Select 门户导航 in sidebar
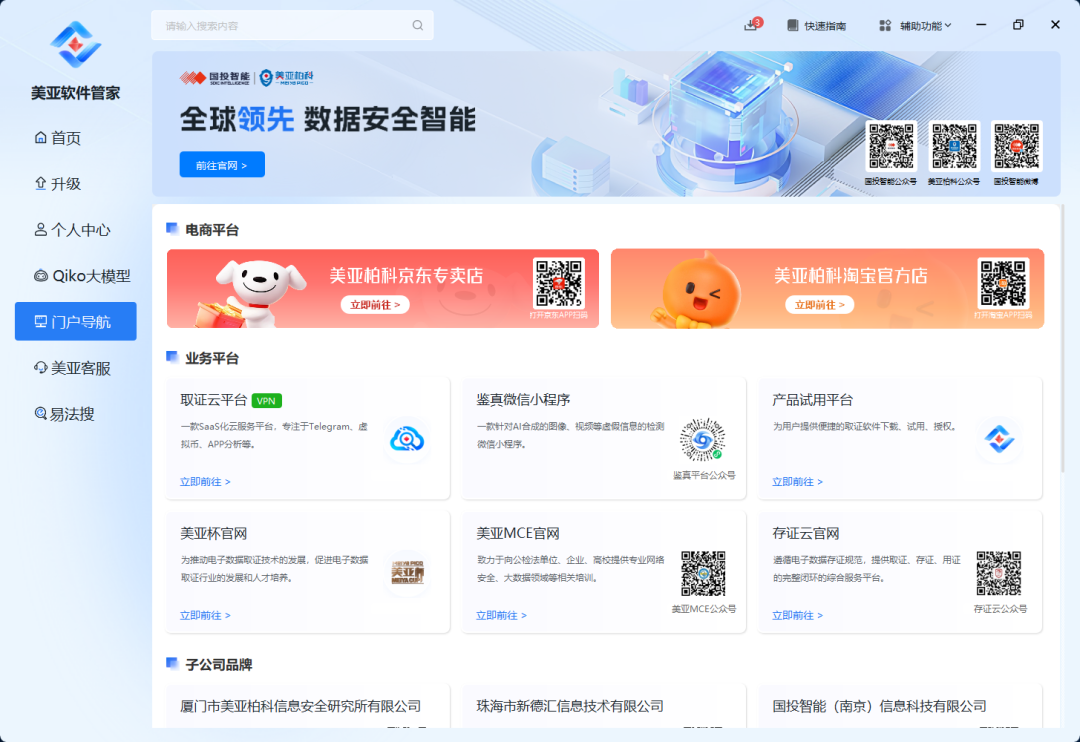This screenshot has height=742, width=1080. [76, 322]
